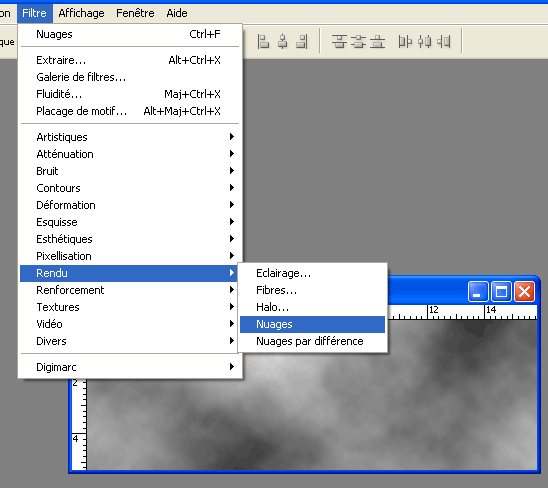Click the Align right edges icon
This screenshot has height=488, width=548.
pyautogui.click(x=302, y=42)
